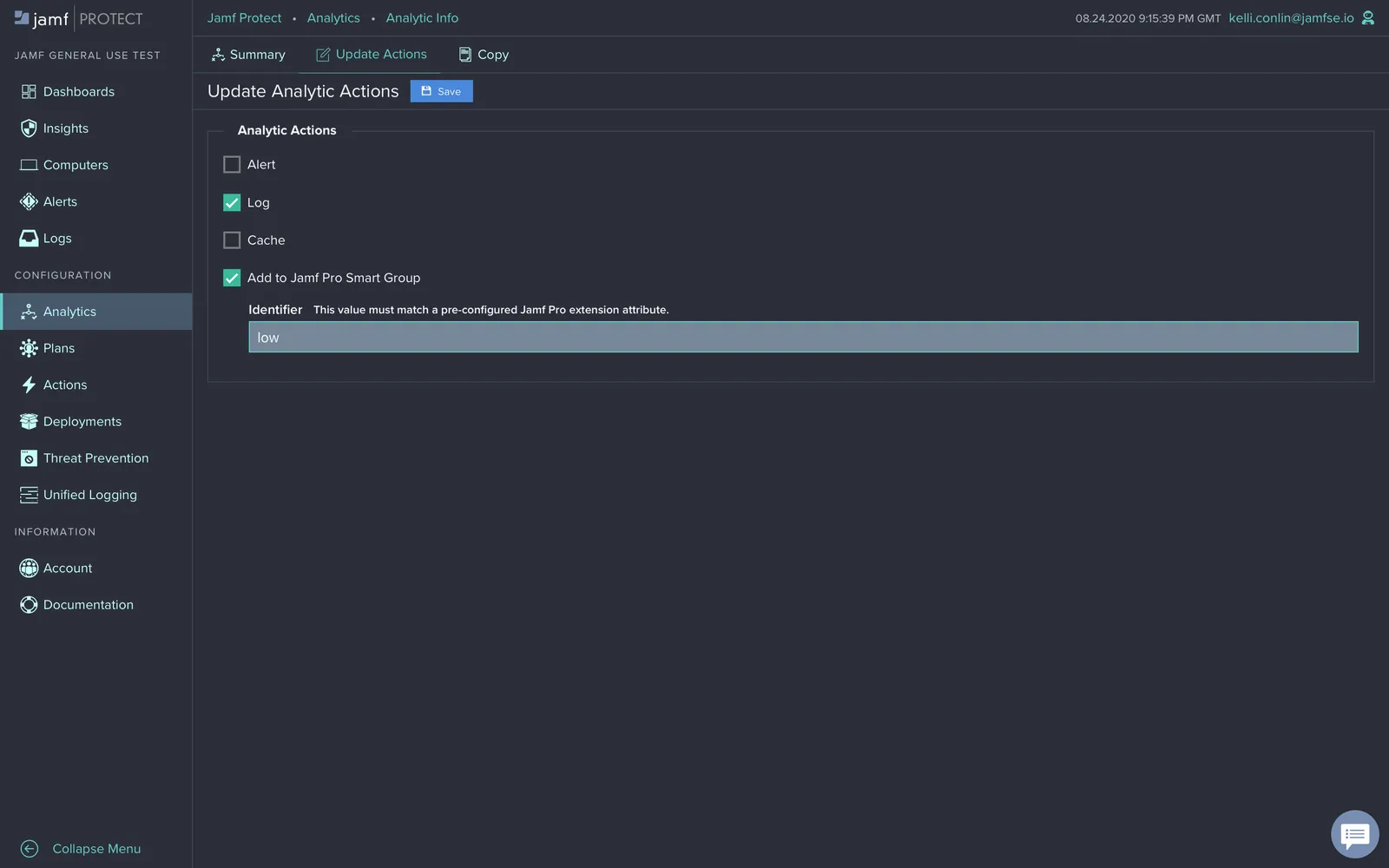Open the Alerts page
This screenshot has height=868, width=1389.
tap(59, 201)
